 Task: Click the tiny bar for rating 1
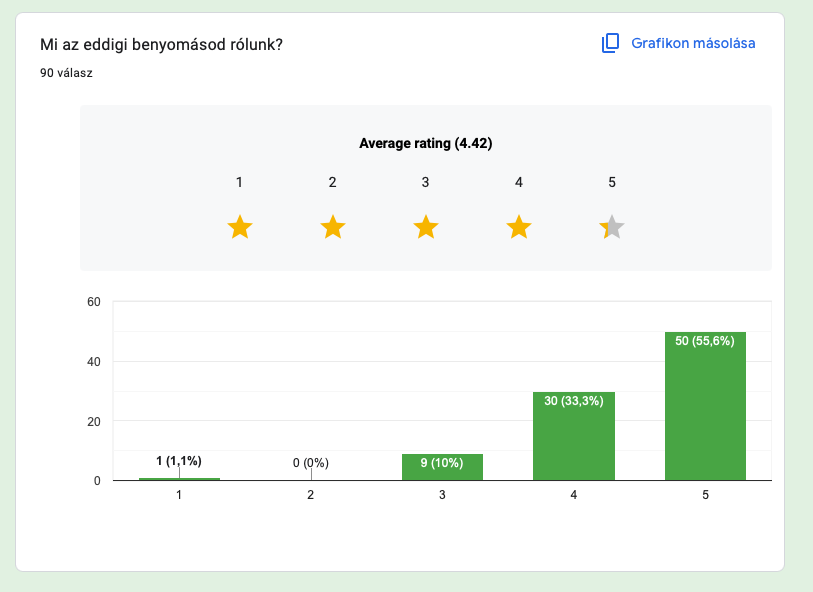(x=179, y=479)
